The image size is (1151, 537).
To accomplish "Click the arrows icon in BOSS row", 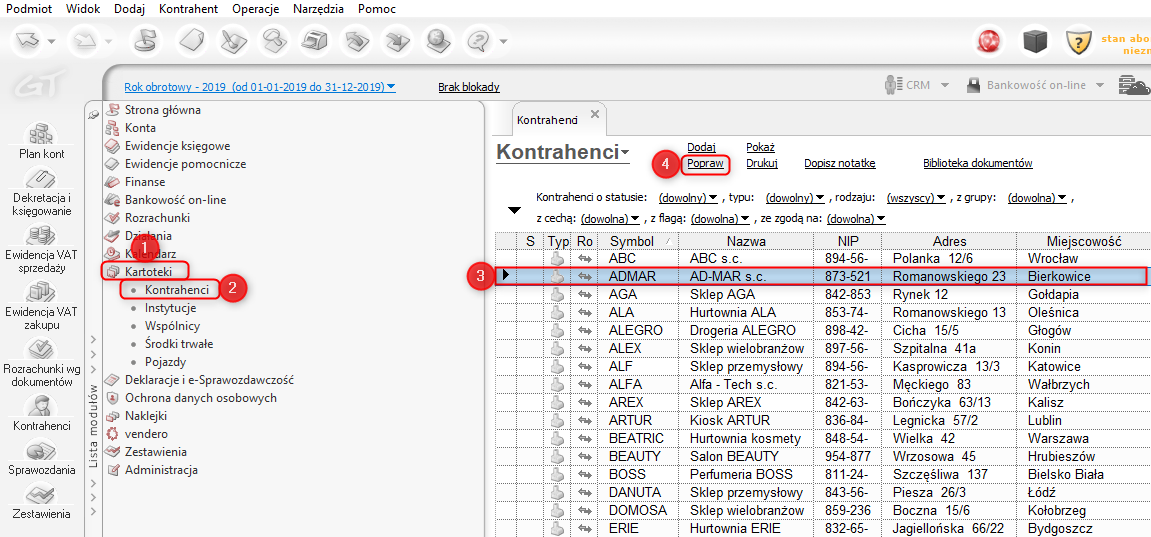I will 584,475.
